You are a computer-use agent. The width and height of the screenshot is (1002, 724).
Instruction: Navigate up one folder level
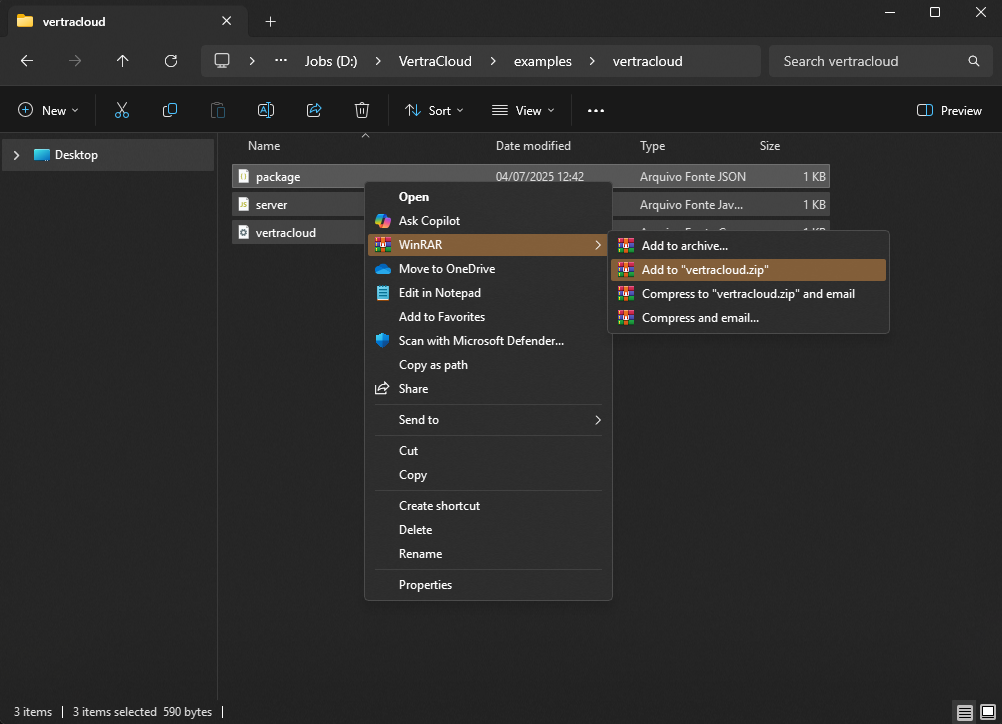(123, 61)
